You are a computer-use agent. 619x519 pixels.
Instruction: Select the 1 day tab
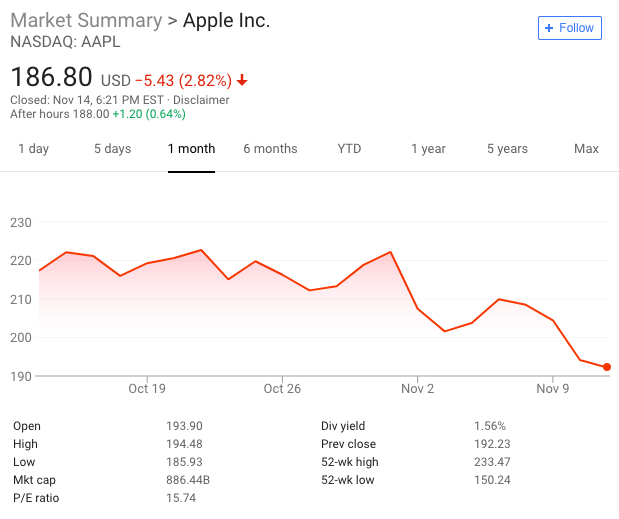33,149
